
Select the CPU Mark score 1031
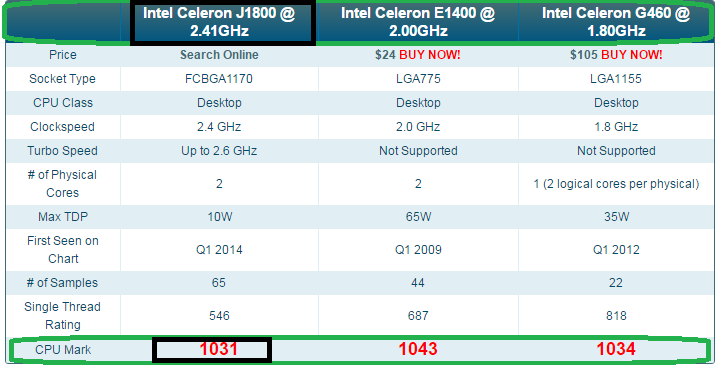point(218,349)
